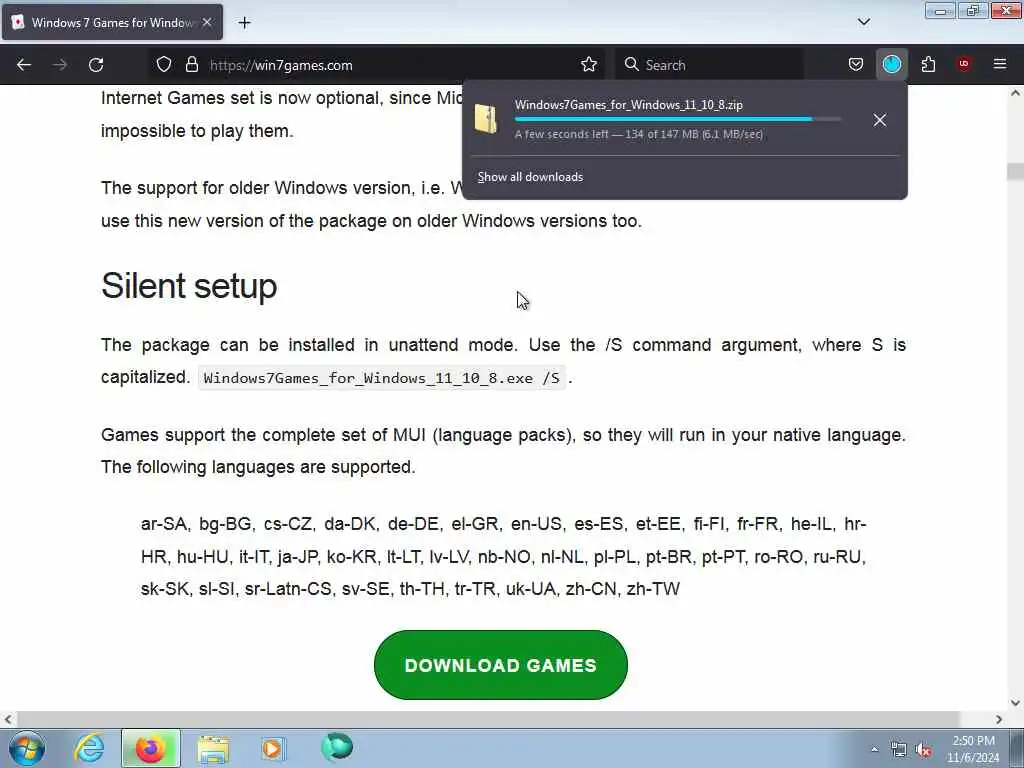Click the horizontal scrollbar right arrow

tap(999, 719)
